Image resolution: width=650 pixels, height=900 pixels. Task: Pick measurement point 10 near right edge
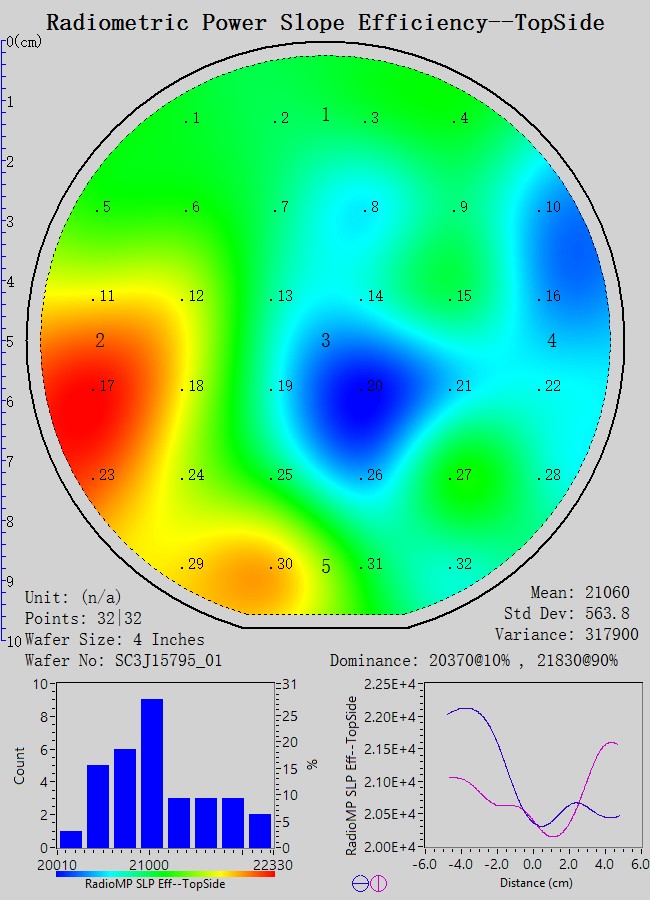click(x=549, y=208)
